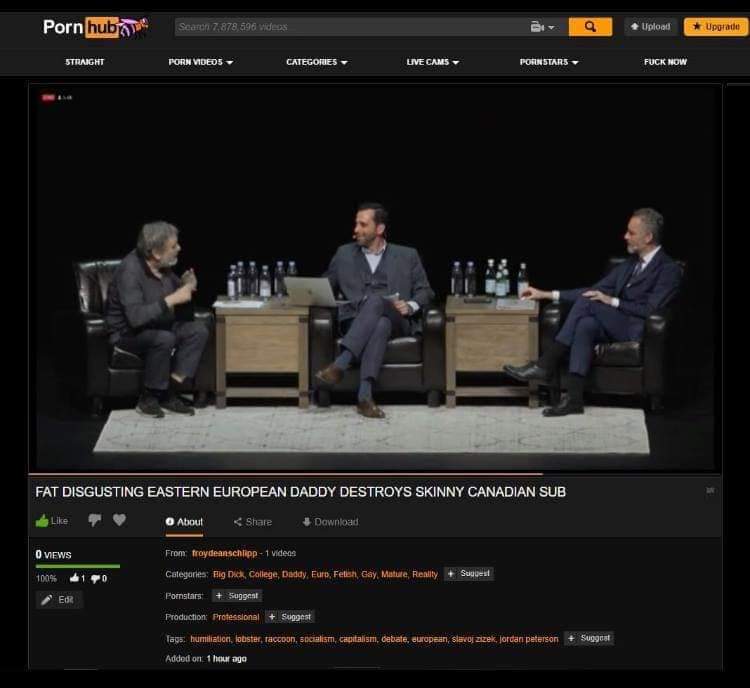Click the green thumbs-up Like icon

pyautogui.click(x=42, y=521)
